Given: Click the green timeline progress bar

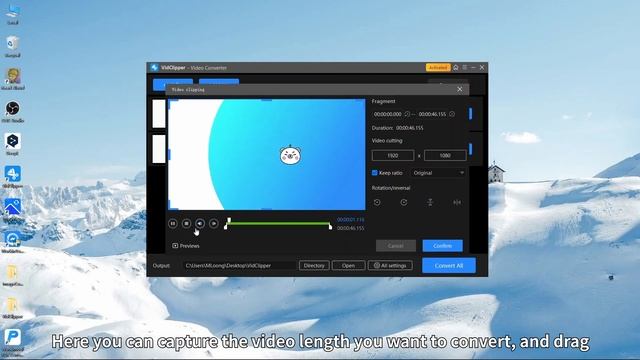Looking at the screenshot, I should point(278,223).
